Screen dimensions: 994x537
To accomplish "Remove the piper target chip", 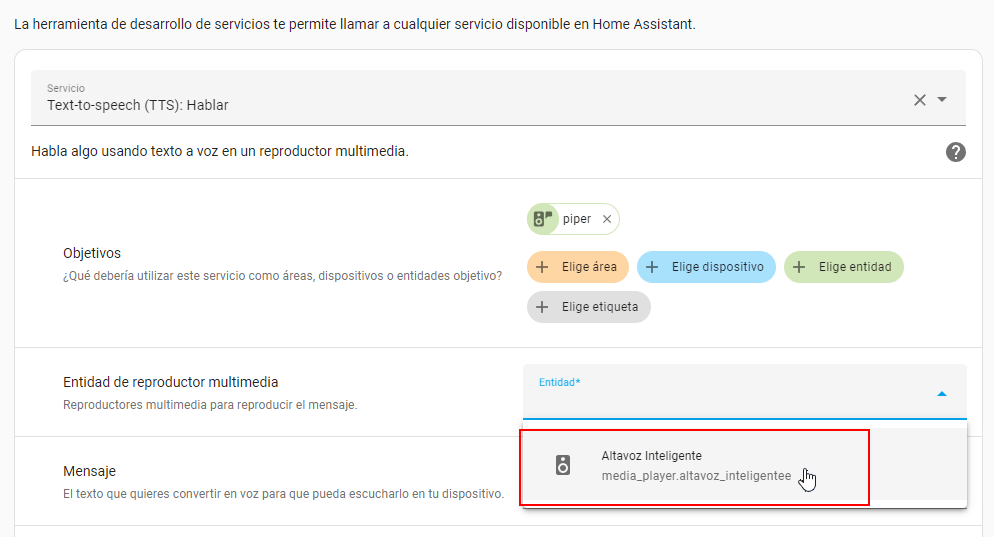I will 607,219.
